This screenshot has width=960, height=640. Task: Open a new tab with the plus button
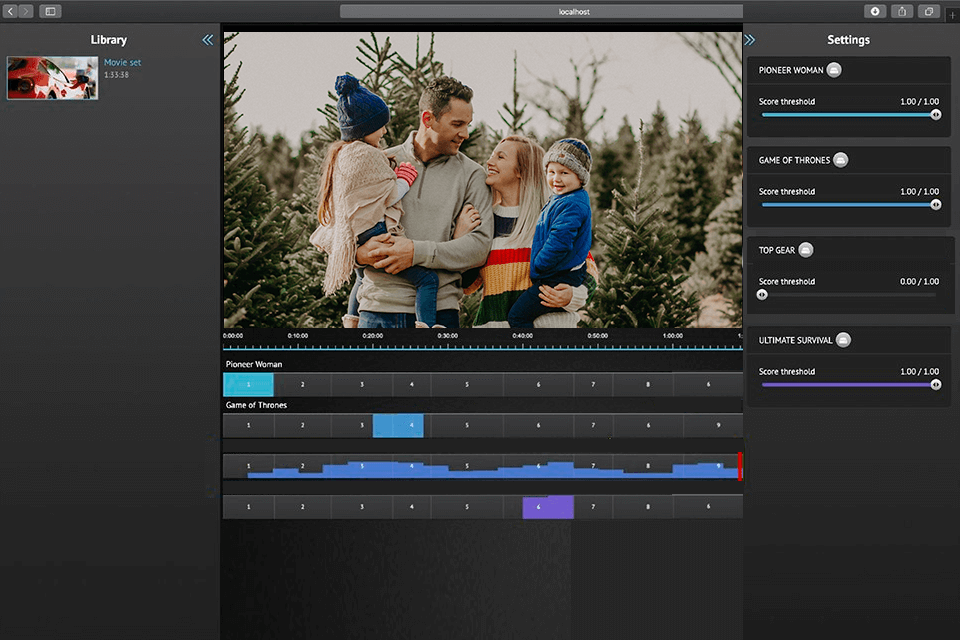click(x=952, y=15)
